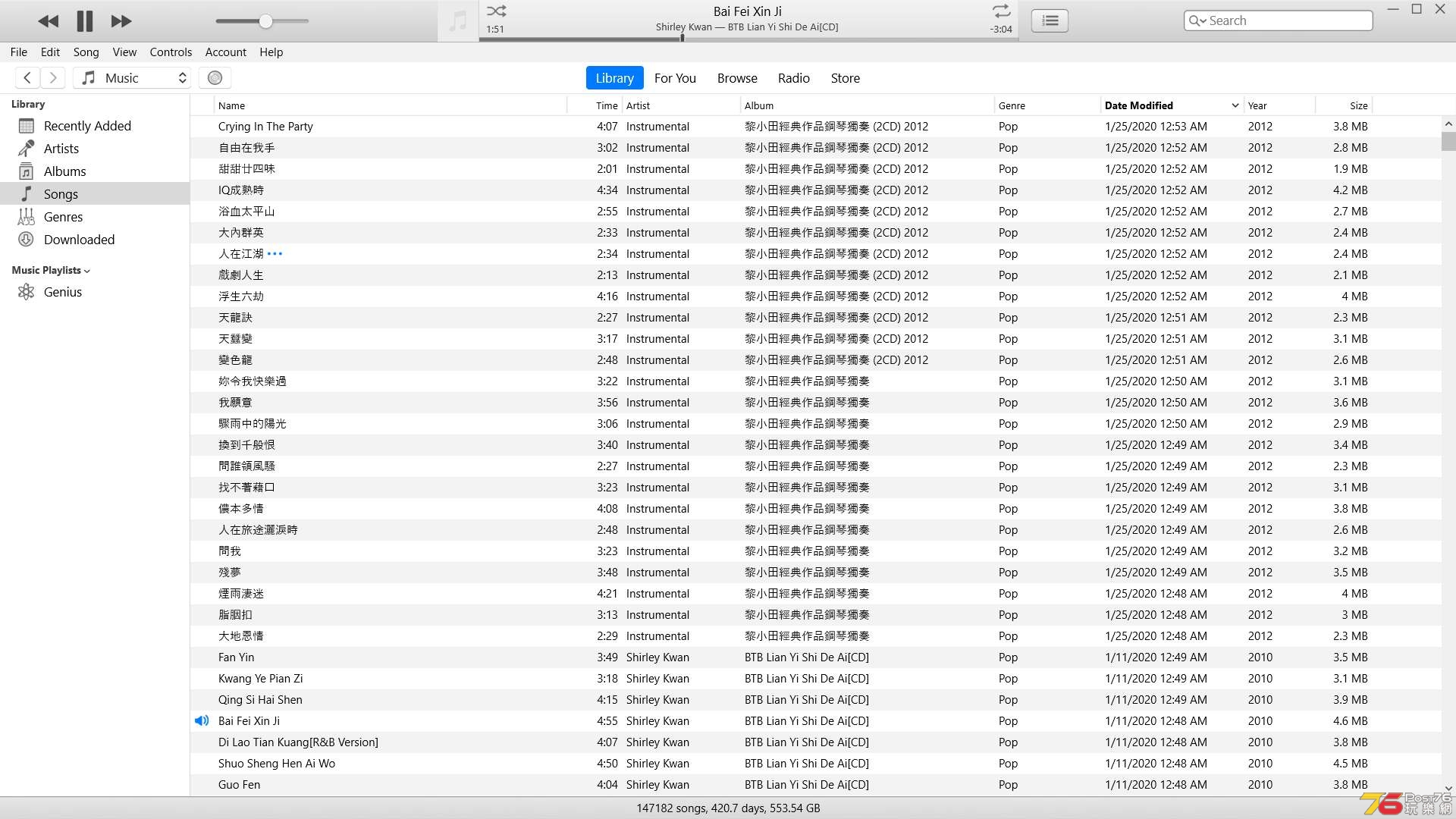Click the album artwork music note placeholder
This screenshot has height=819, width=1456.
458,21
